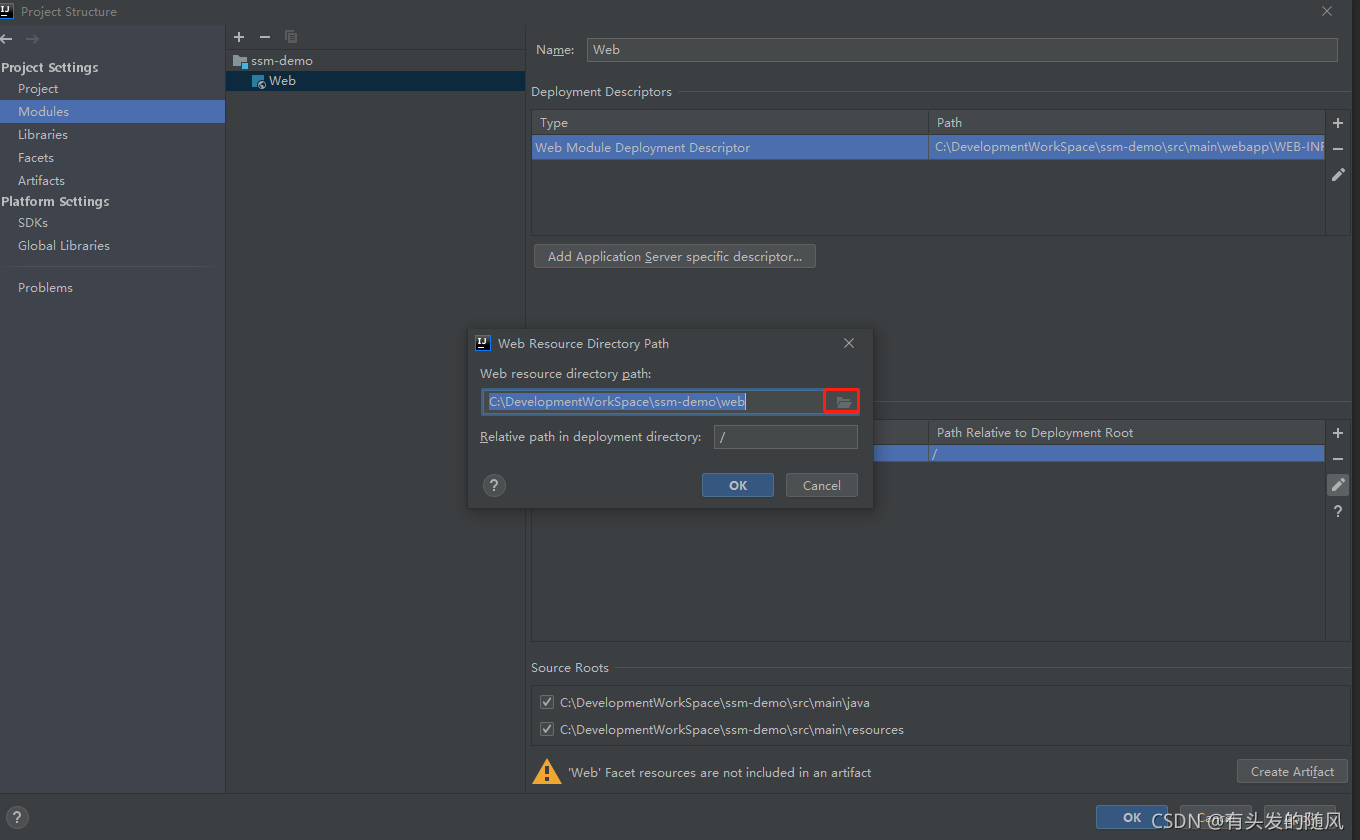1360x840 pixels.
Task: Open Facets settings section
Action: point(36,158)
